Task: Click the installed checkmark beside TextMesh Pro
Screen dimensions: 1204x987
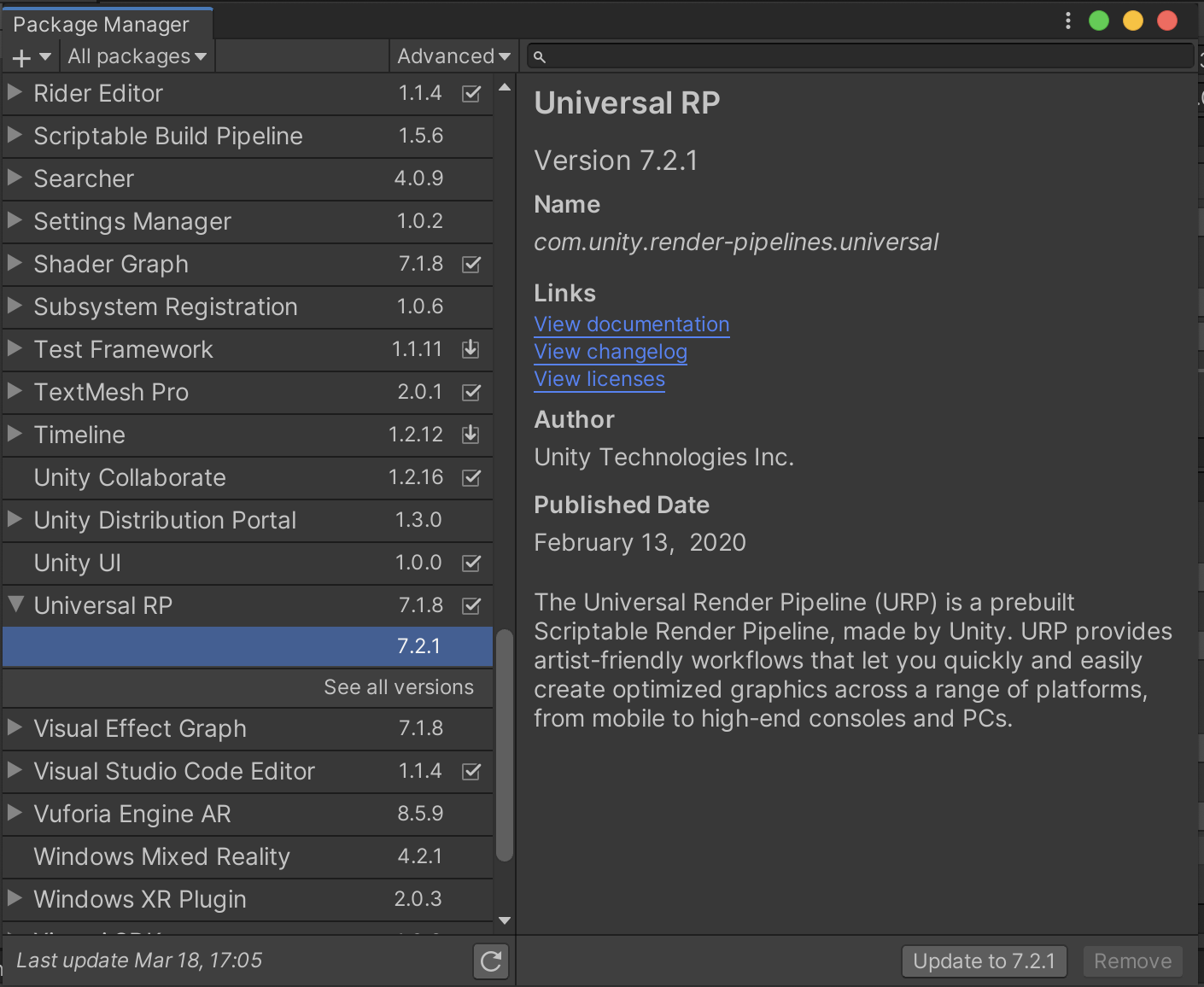Action: (470, 392)
